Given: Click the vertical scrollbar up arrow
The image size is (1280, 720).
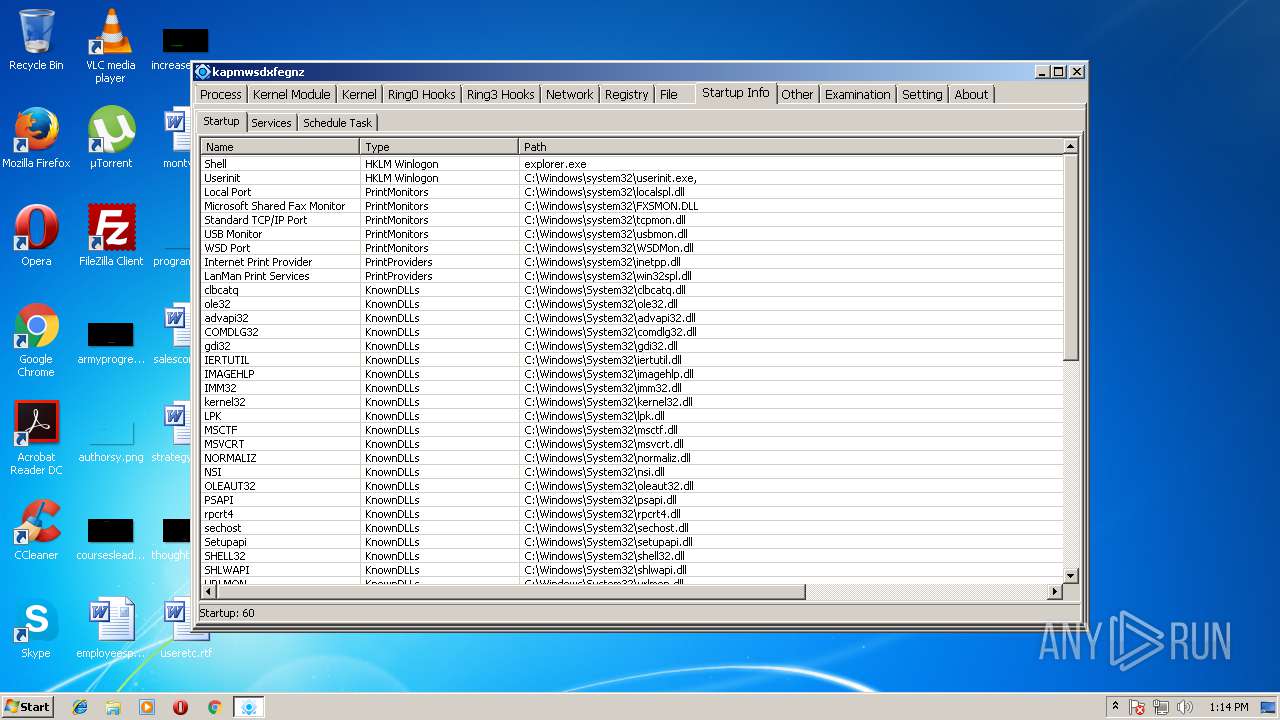Looking at the screenshot, I should pyautogui.click(x=1070, y=146).
